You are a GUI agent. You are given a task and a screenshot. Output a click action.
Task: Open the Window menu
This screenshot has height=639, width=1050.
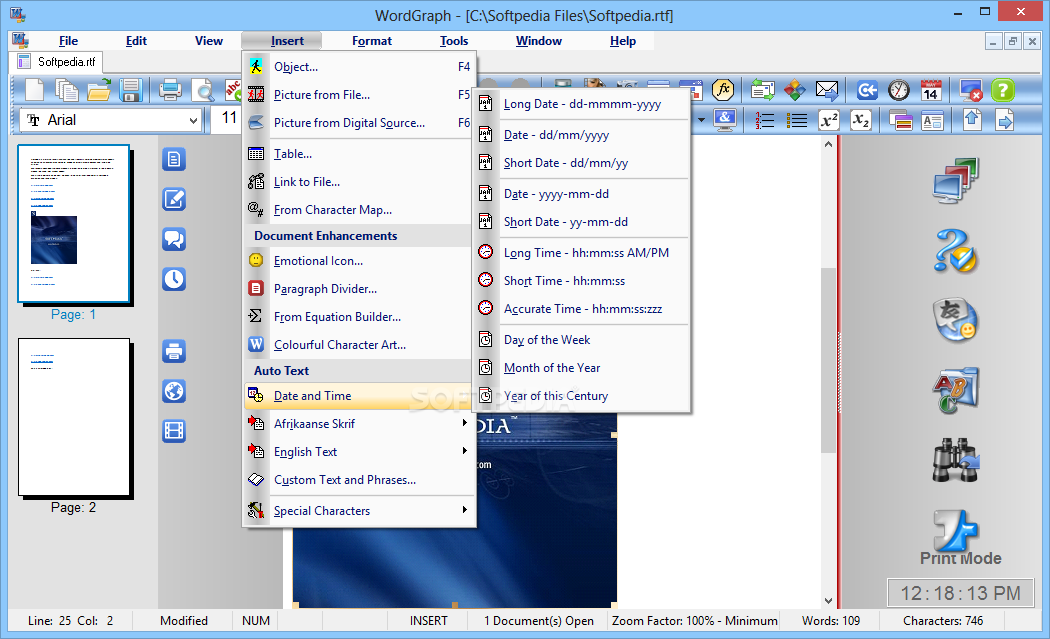[x=538, y=41]
